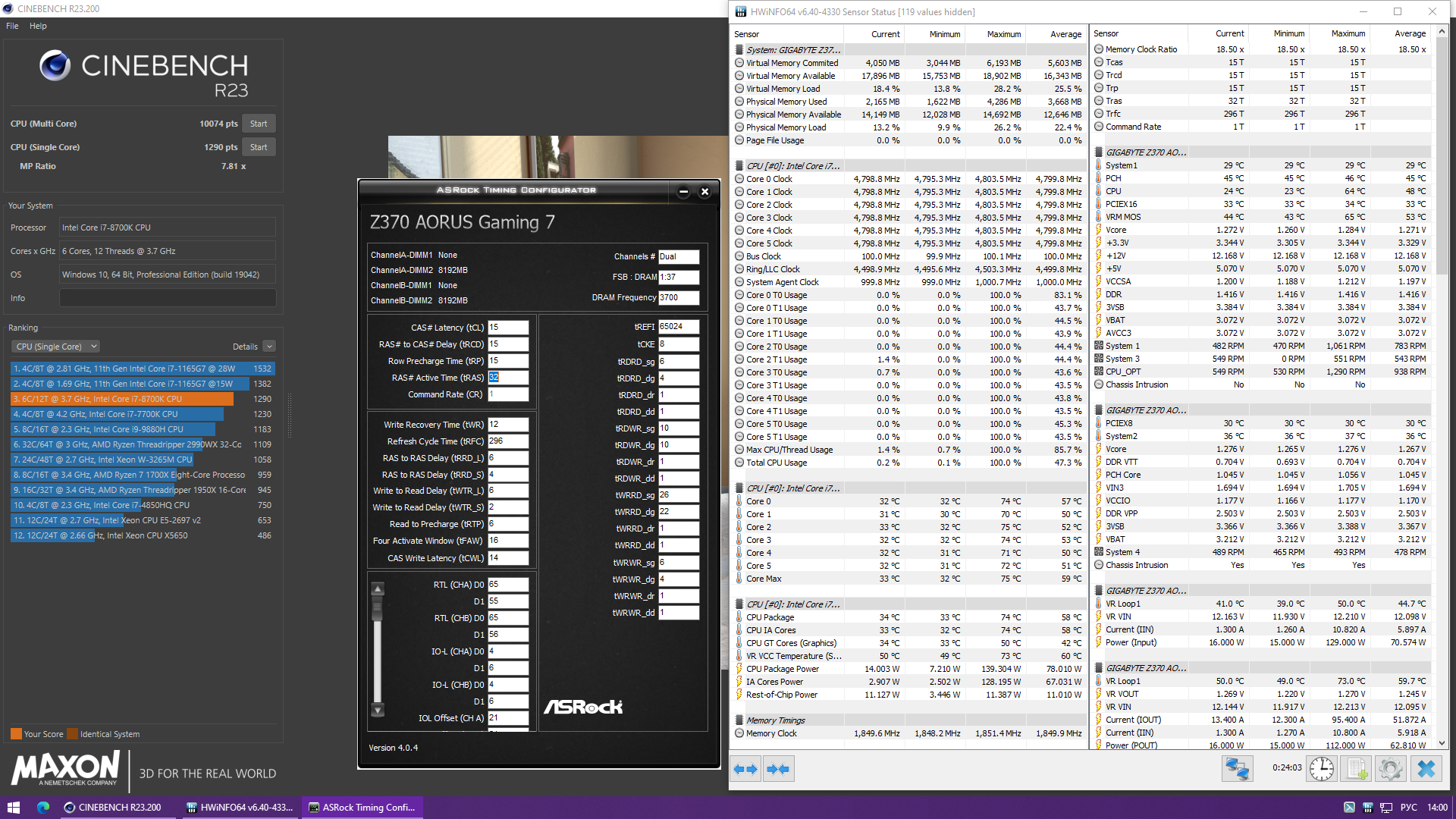Open the Cinebench File menu
The image size is (1456, 819).
click(x=12, y=26)
